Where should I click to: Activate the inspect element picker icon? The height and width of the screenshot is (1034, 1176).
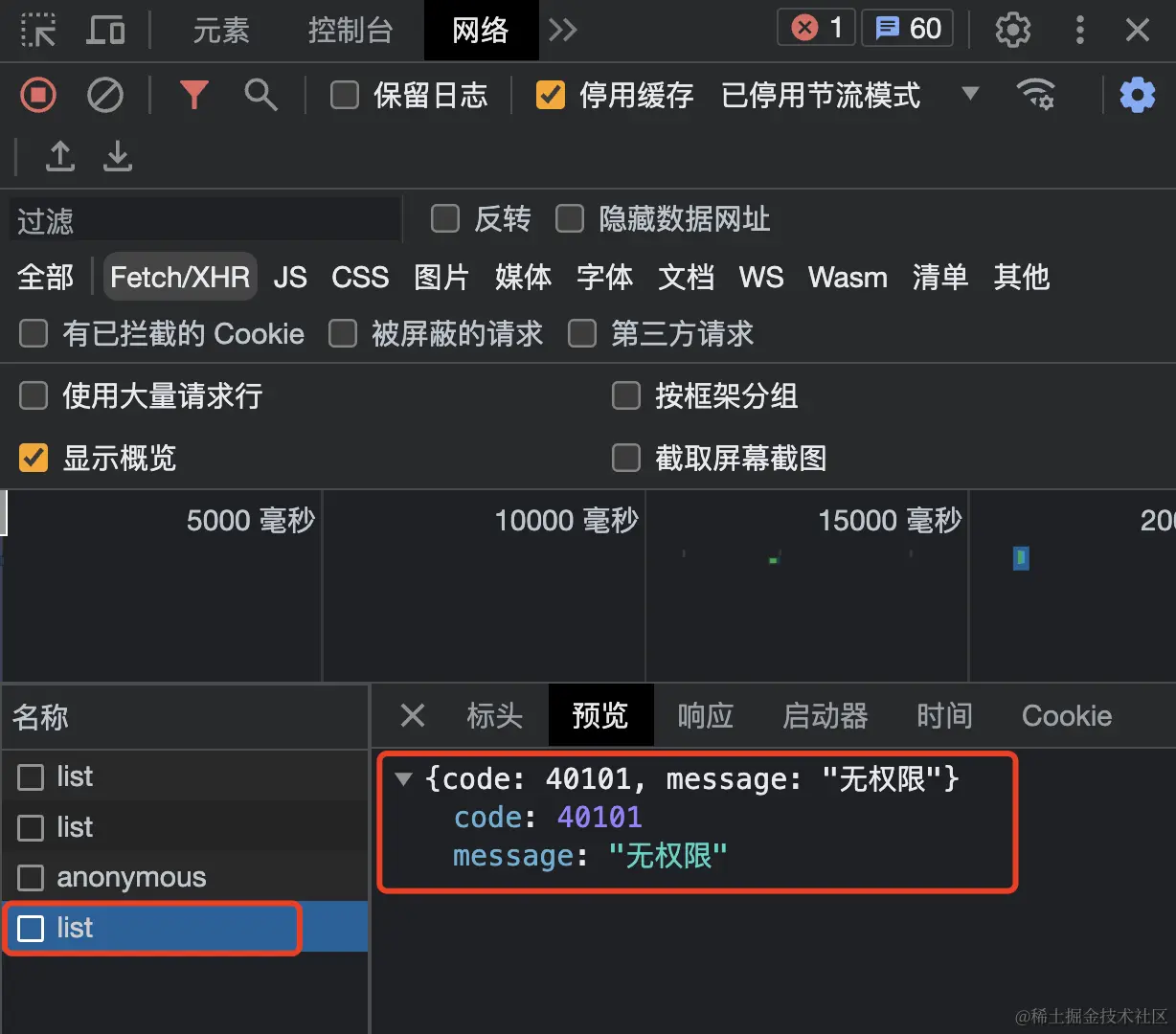[37, 31]
